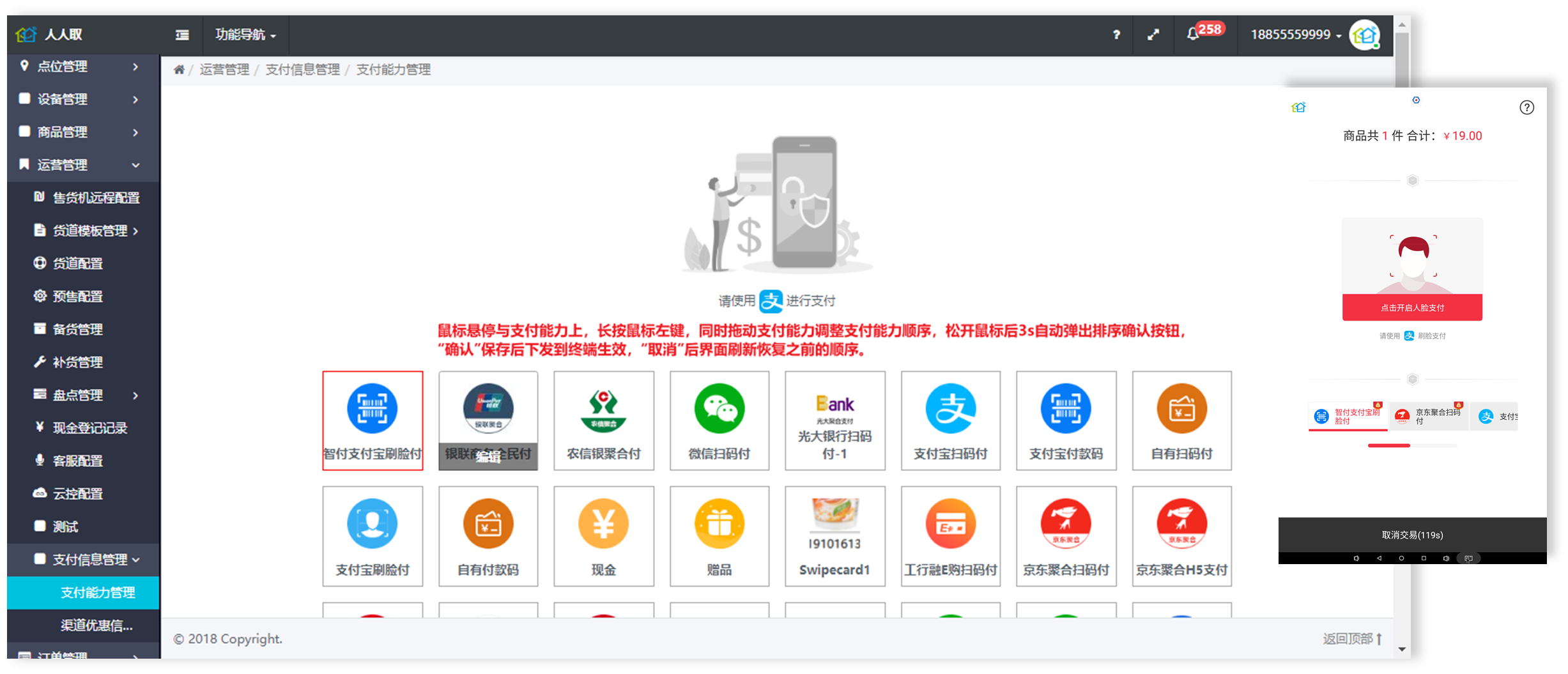Click the user avatar in top bar
This screenshot has width=1568, height=674.
click(1365, 34)
